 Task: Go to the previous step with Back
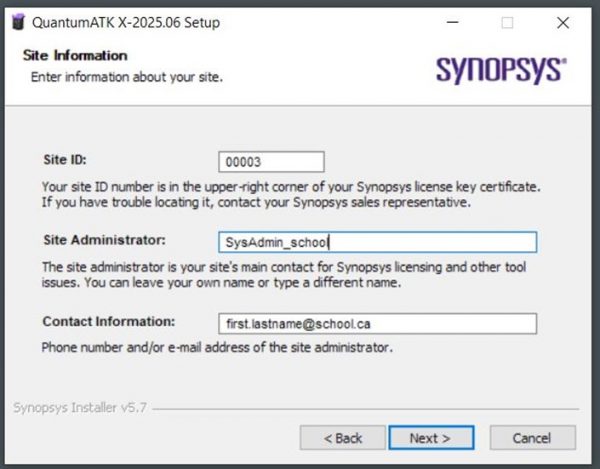(x=342, y=438)
